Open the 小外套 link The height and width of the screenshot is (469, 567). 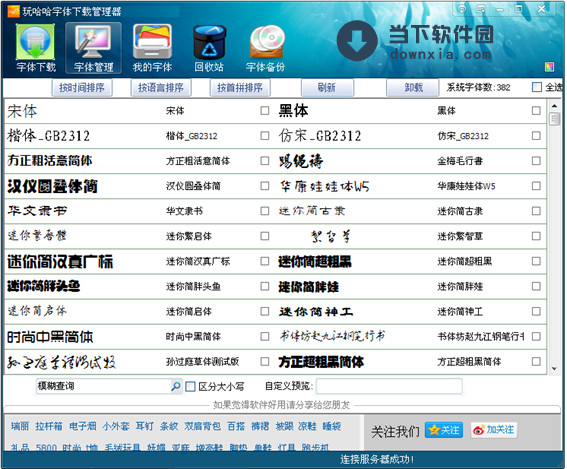tap(116, 426)
